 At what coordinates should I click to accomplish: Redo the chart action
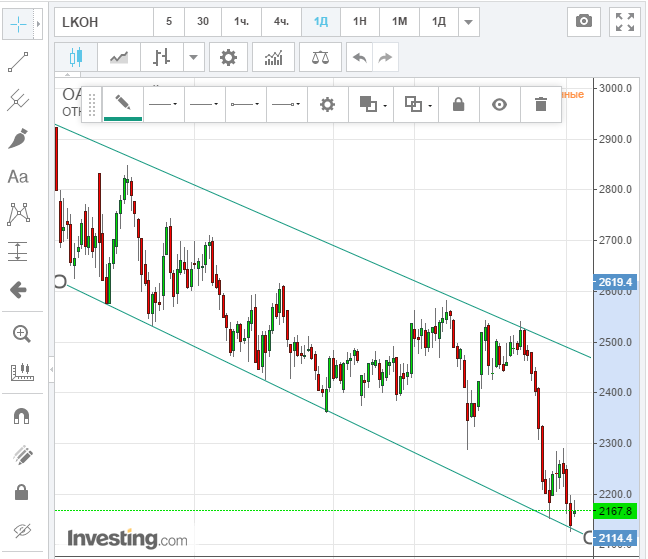tap(385, 57)
